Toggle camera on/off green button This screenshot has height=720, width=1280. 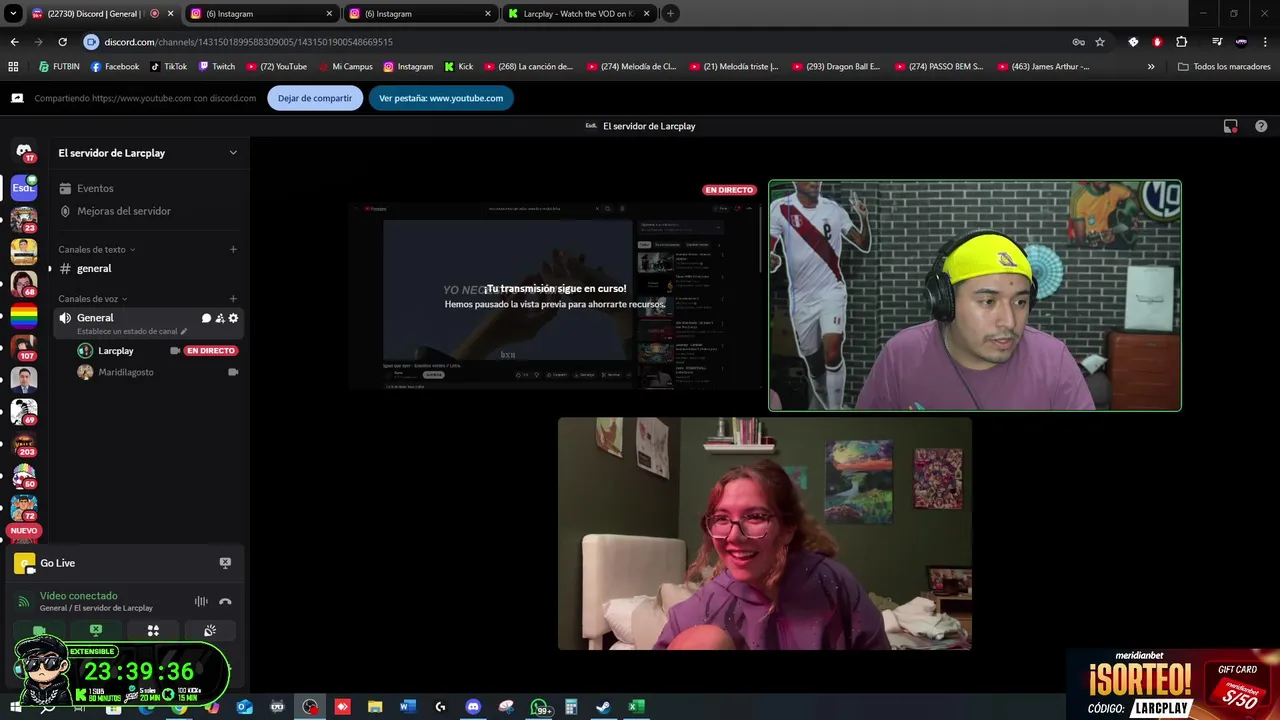(39, 631)
